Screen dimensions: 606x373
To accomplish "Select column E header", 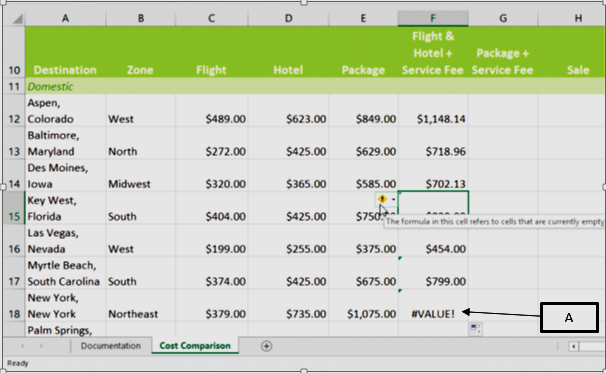I will [363, 19].
